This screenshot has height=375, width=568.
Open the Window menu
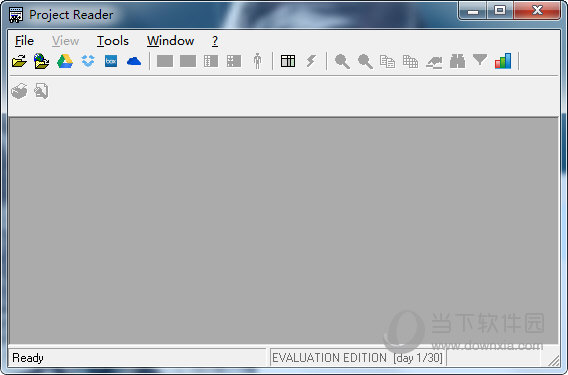coord(170,41)
